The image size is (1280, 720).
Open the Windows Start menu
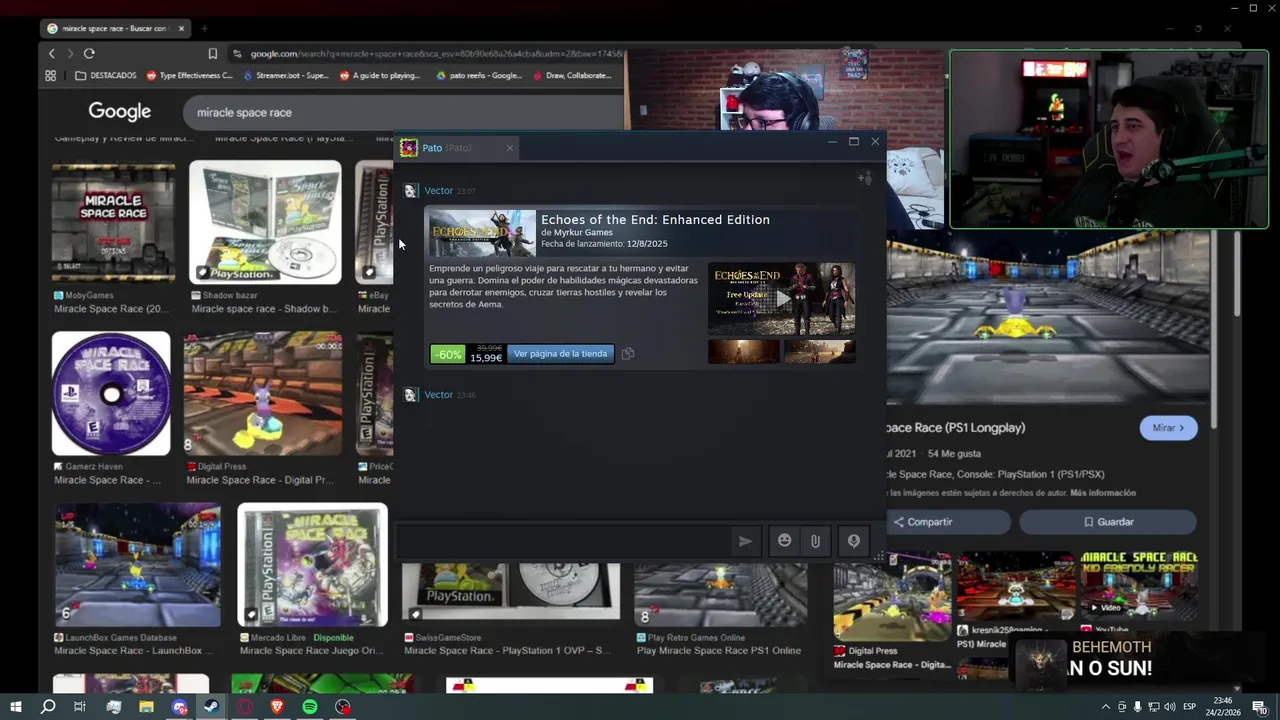(15, 707)
